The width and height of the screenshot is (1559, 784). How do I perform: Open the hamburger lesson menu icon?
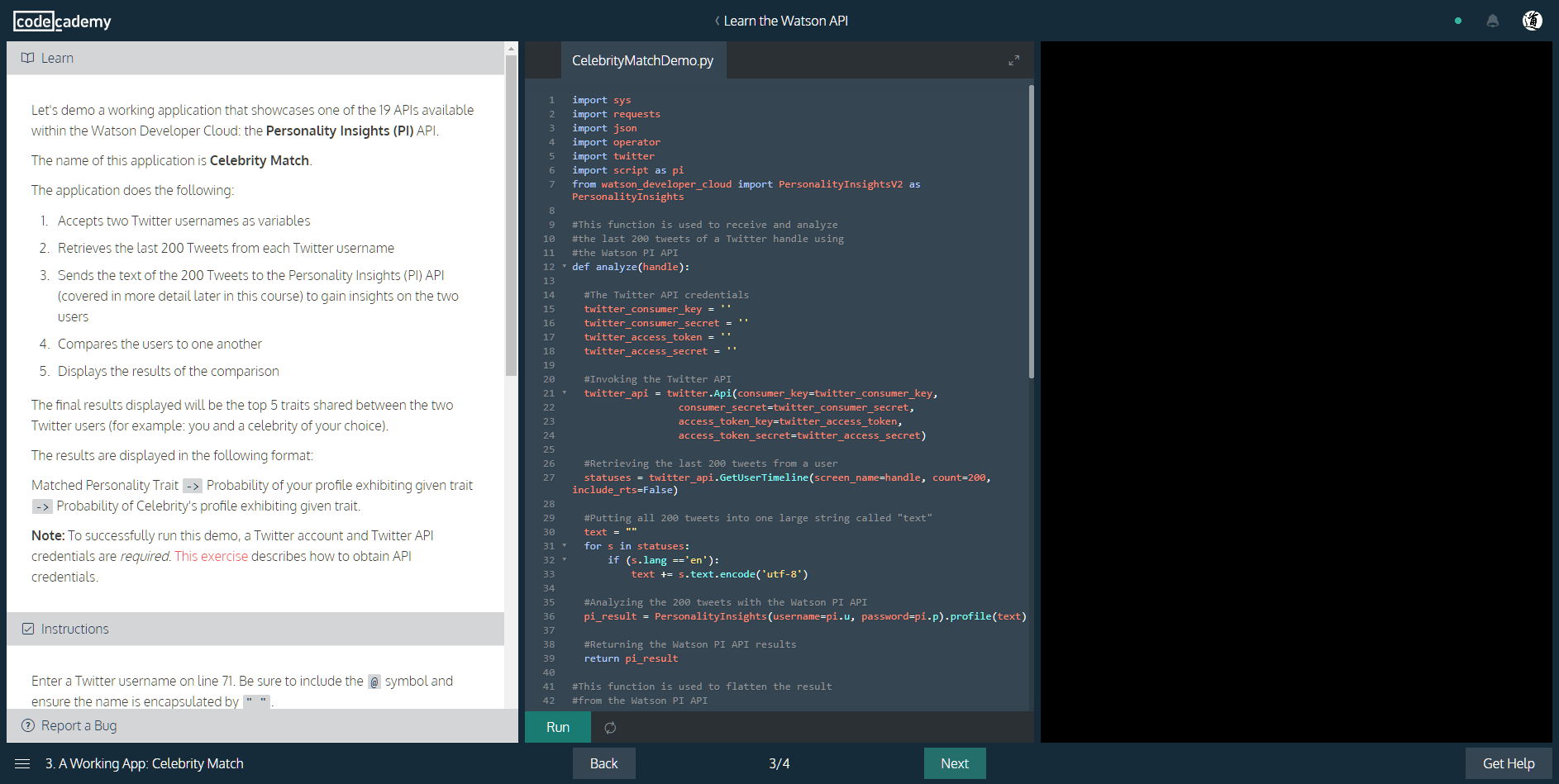click(22, 763)
